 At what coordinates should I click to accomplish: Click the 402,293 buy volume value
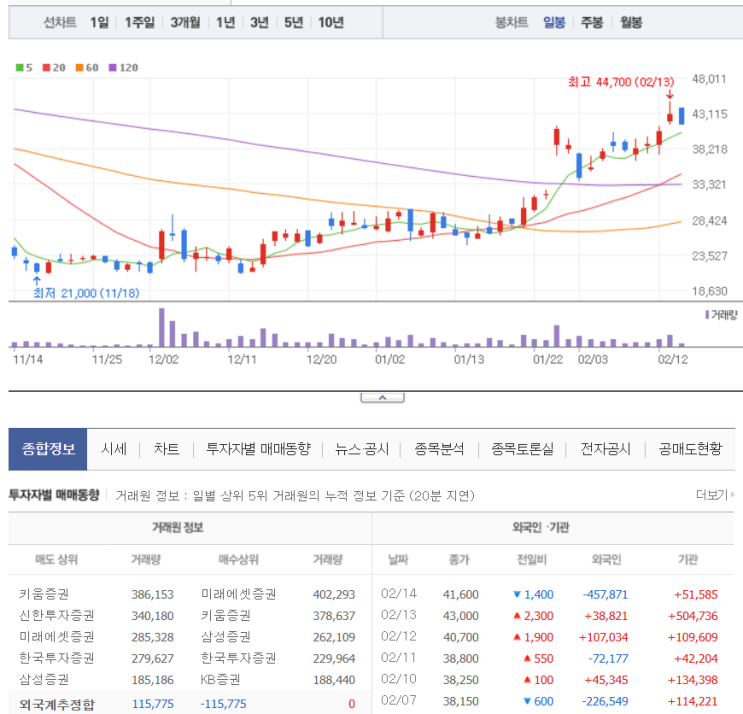coord(334,594)
